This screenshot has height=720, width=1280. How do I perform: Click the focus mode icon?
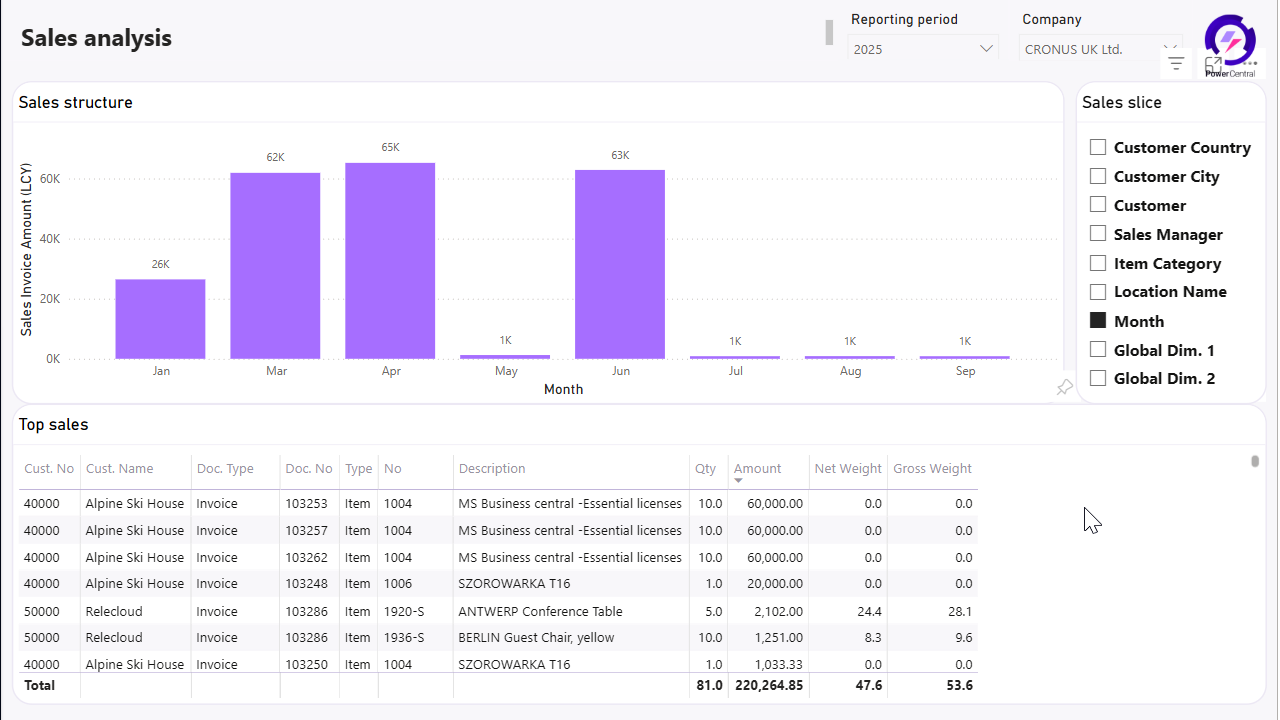(1213, 64)
